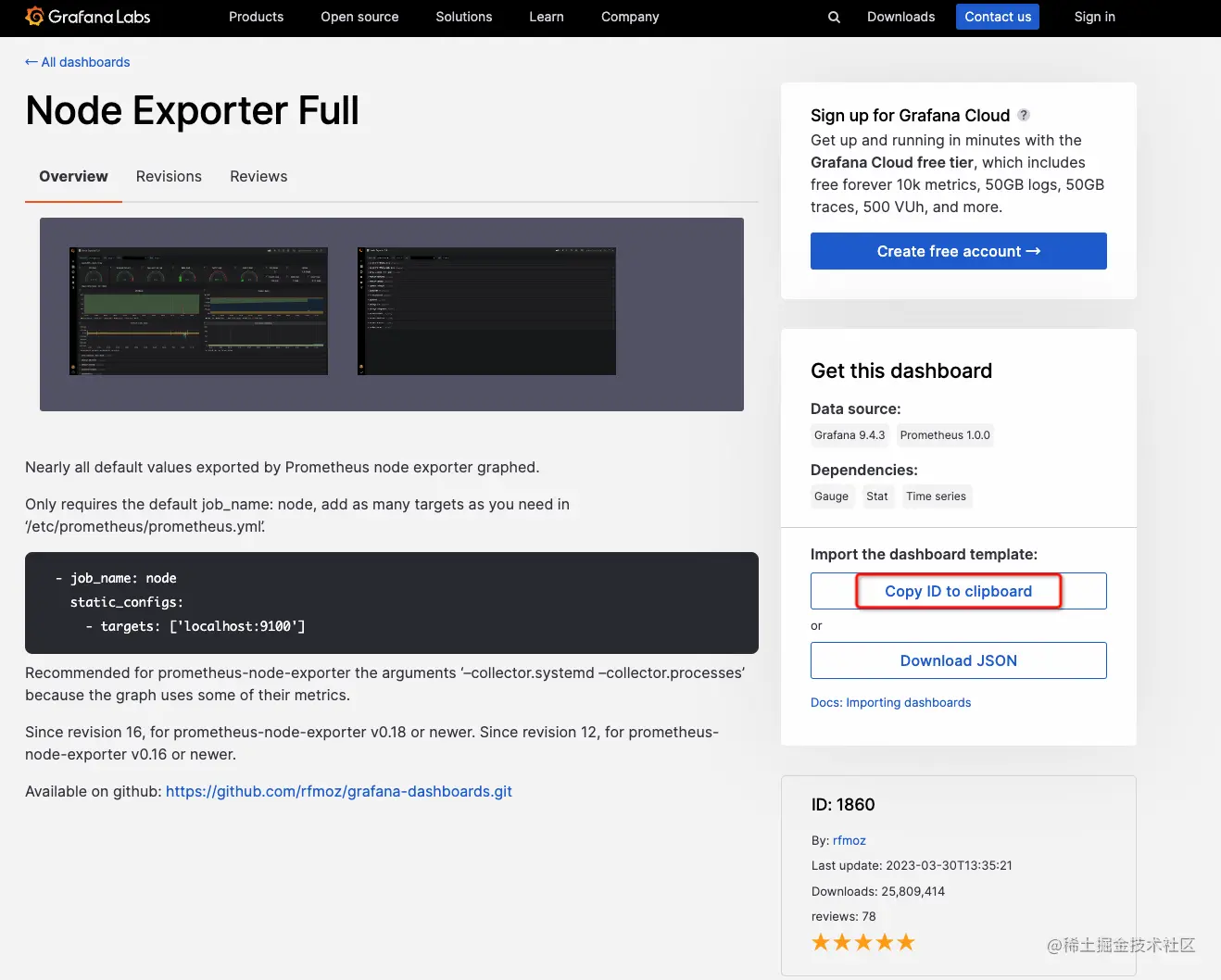Click 'Sign up for Grafana Cloud' heading
Image resolution: width=1221 pixels, height=980 pixels.
910,115
